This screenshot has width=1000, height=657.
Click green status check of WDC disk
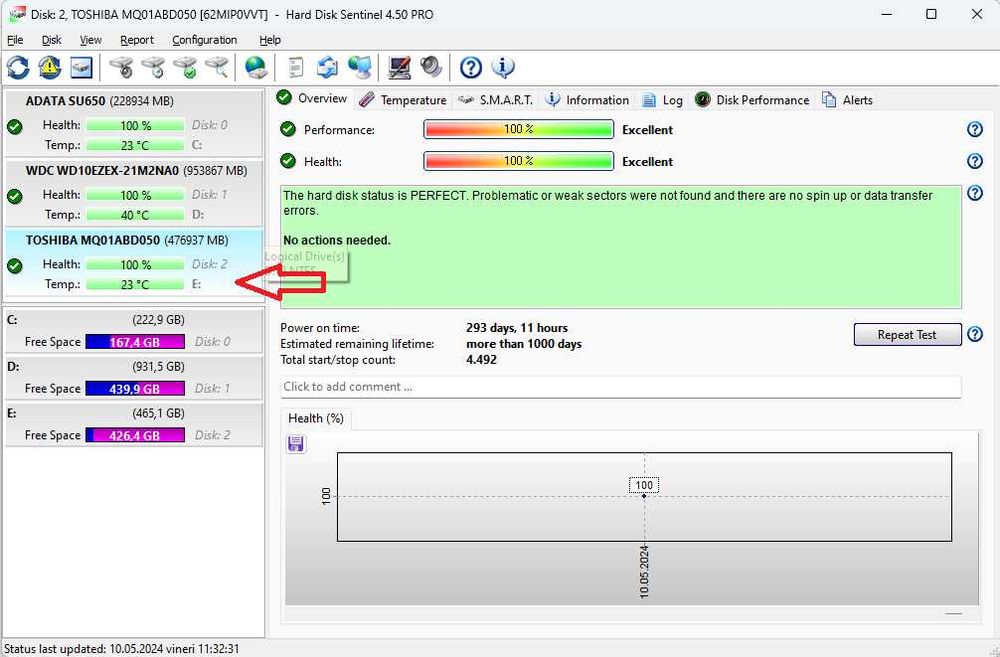15,196
